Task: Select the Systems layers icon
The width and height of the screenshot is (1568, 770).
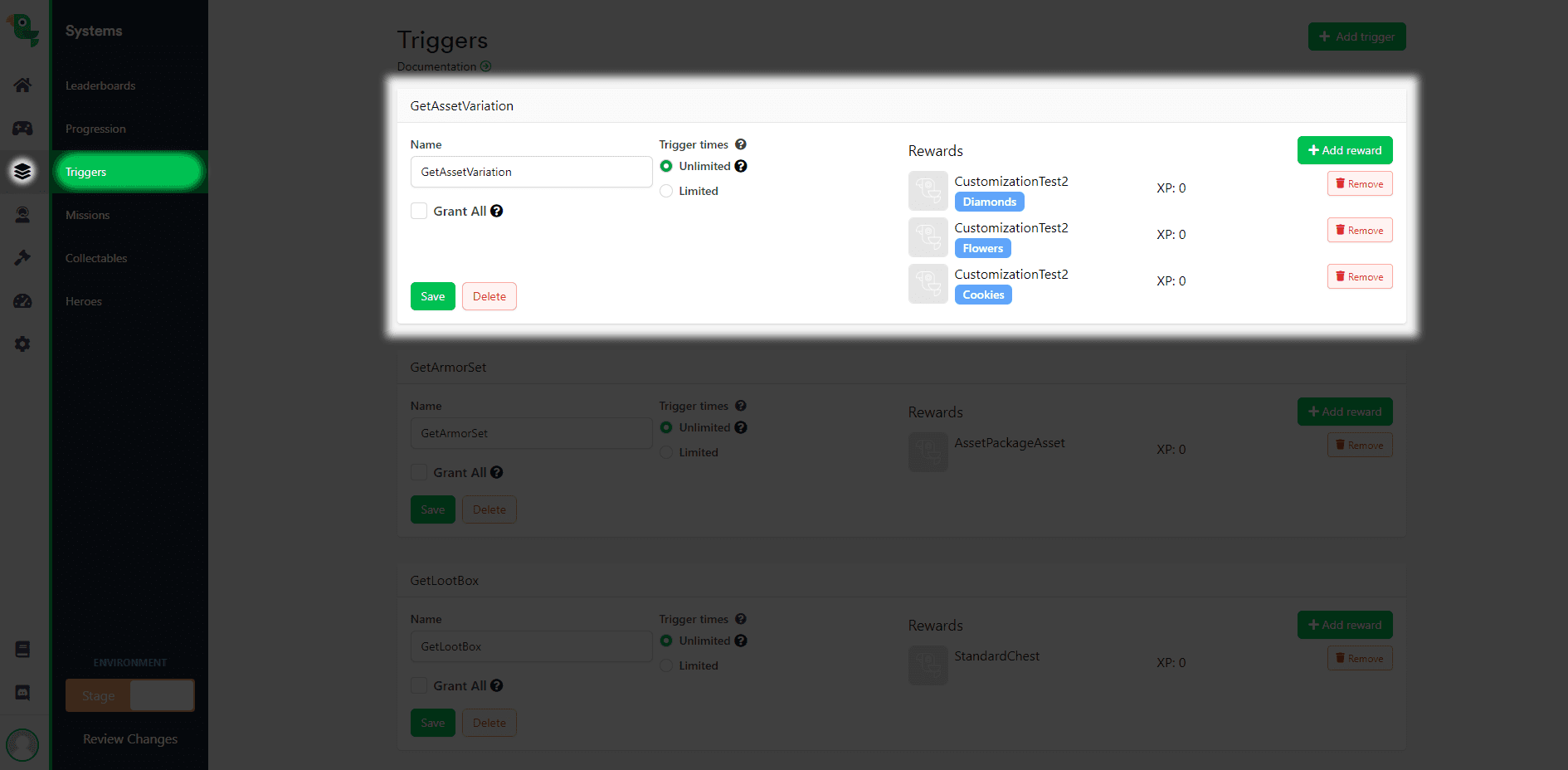Action: pyautogui.click(x=22, y=172)
